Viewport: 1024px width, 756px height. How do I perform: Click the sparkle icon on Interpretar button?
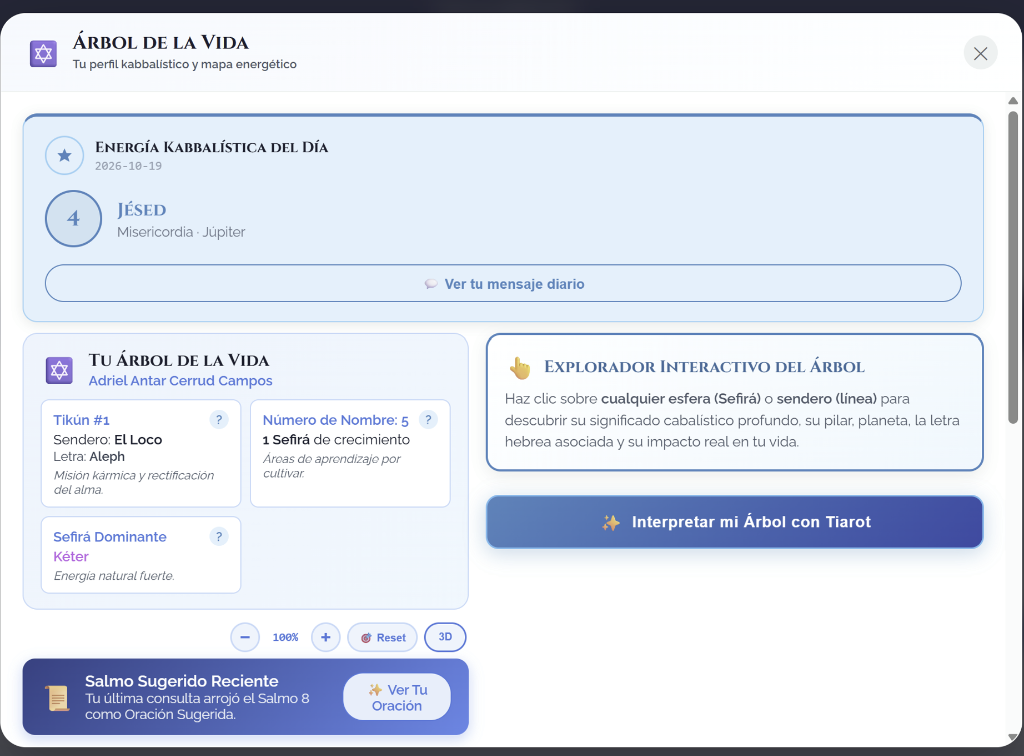(x=611, y=522)
